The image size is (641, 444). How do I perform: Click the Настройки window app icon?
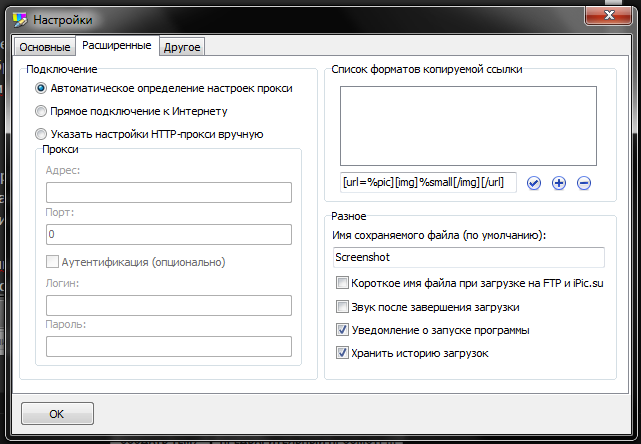20,20
